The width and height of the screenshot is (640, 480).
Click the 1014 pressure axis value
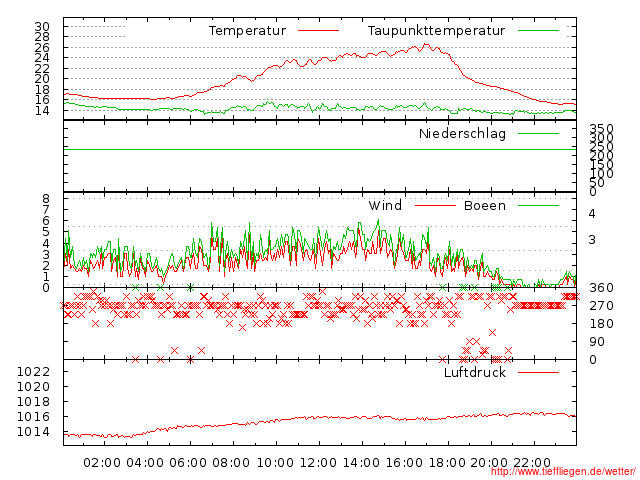pos(33,432)
